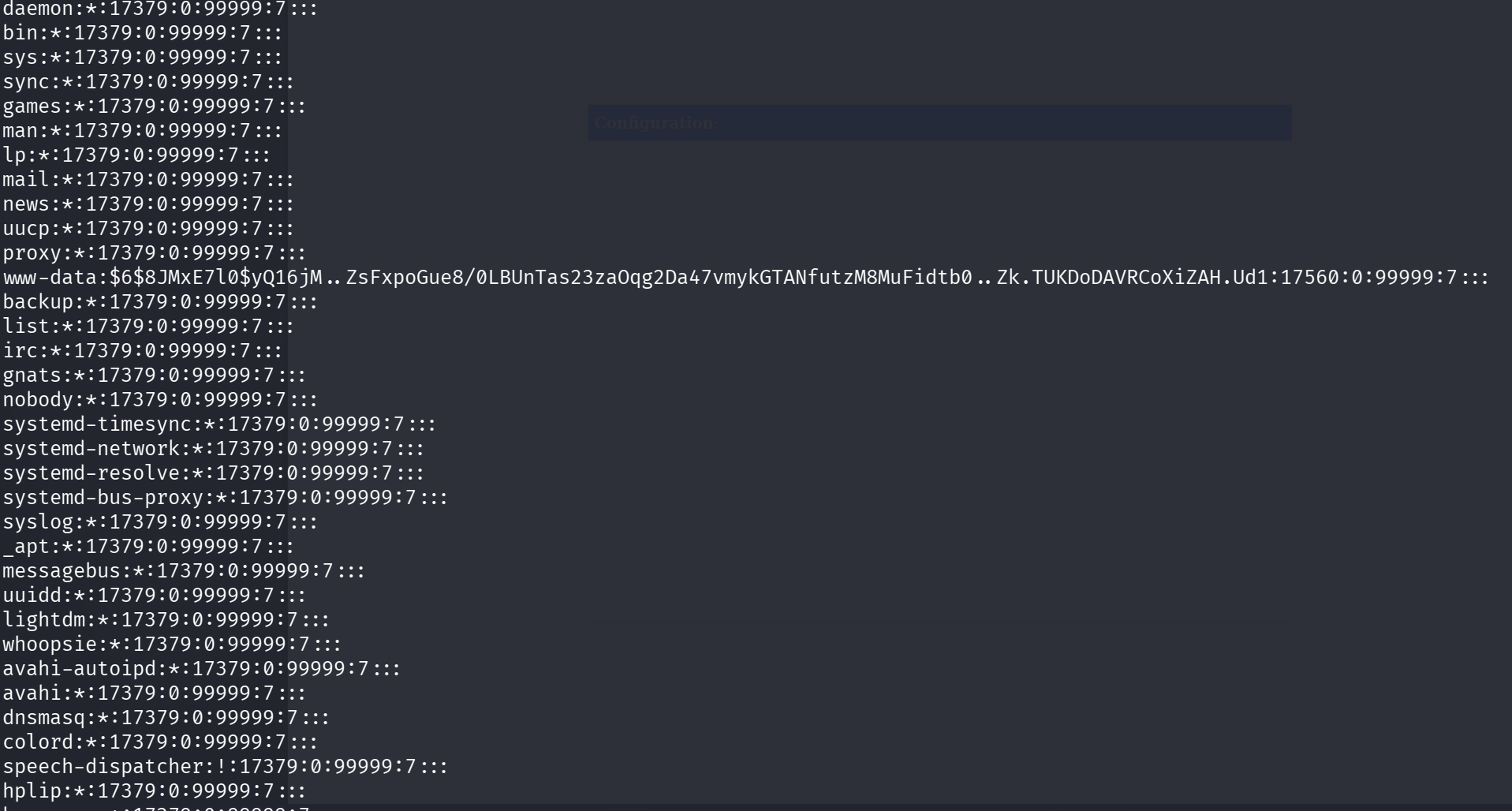This screenshot has height=811, width=1512.
Task: Click the gnats account entry
Action: point(155,376)
